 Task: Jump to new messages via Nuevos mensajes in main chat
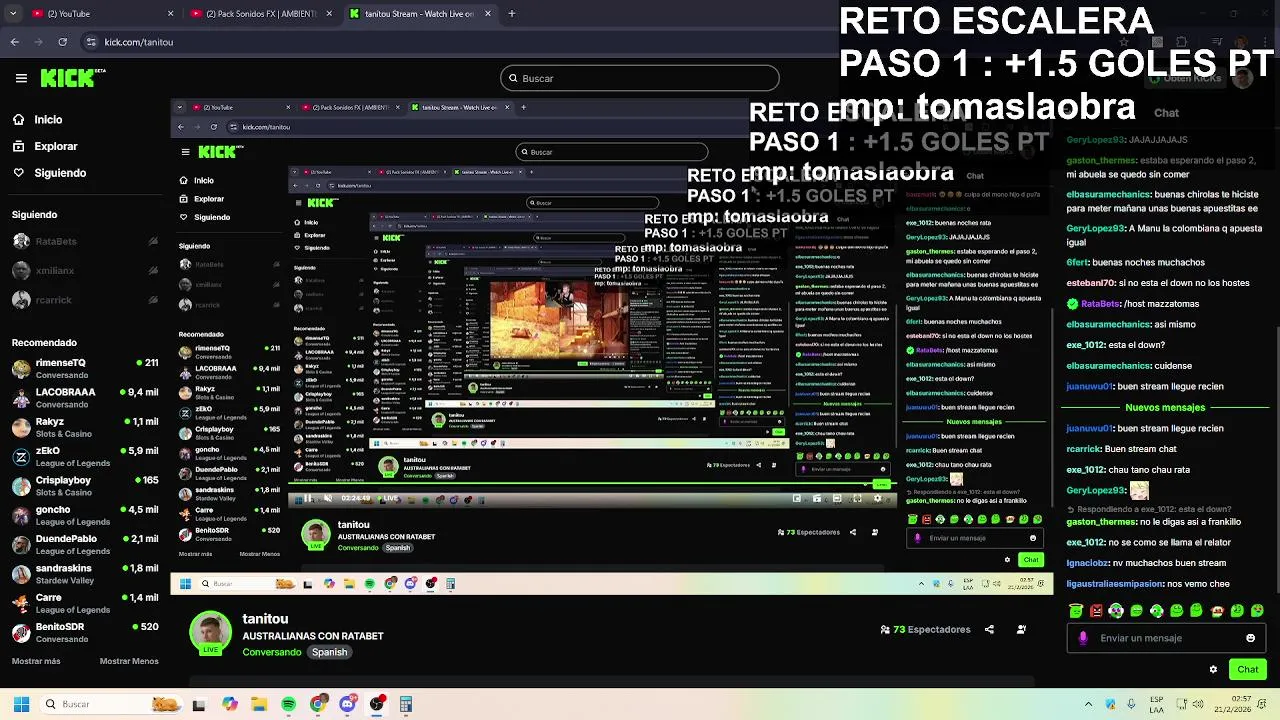pyautogui.click(x=1164, y=408)
